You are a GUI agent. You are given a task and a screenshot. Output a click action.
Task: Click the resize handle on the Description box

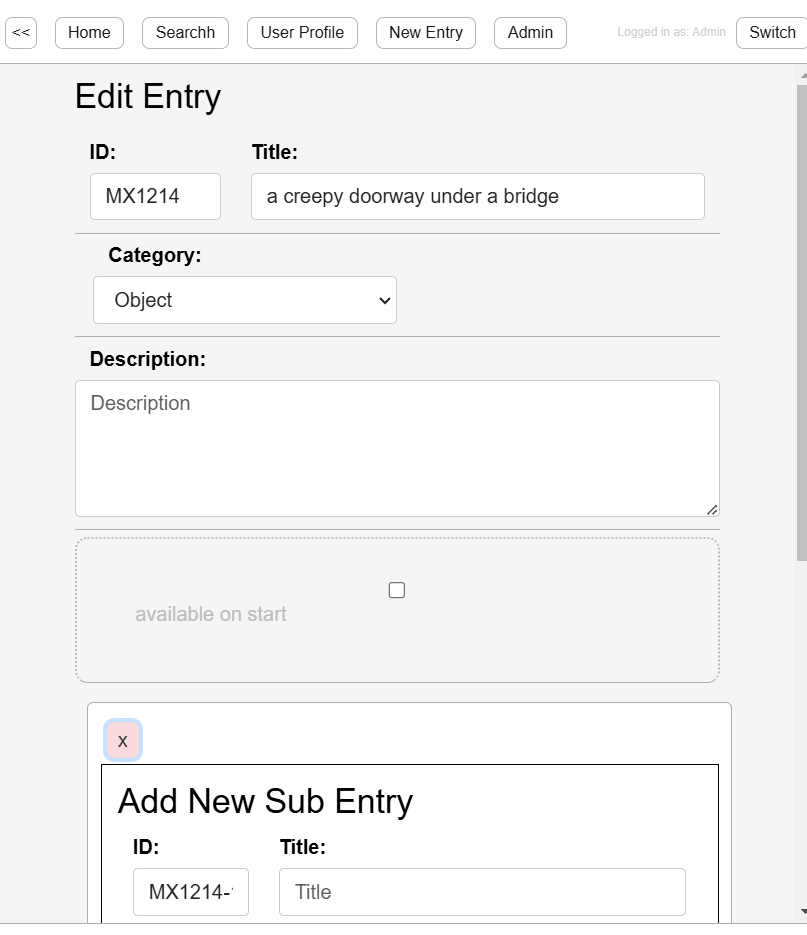coord(713,510)
